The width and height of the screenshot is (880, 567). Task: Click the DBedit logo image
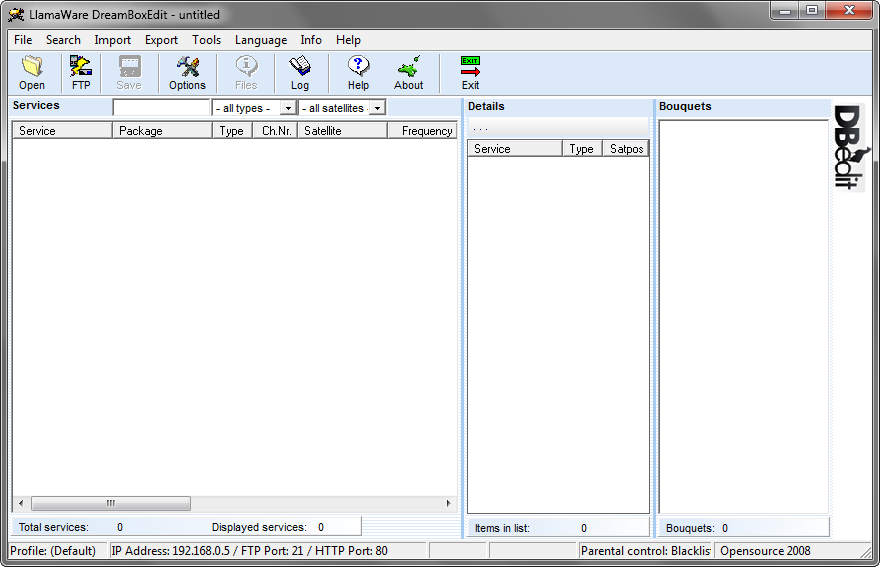(x=850, y=147)
